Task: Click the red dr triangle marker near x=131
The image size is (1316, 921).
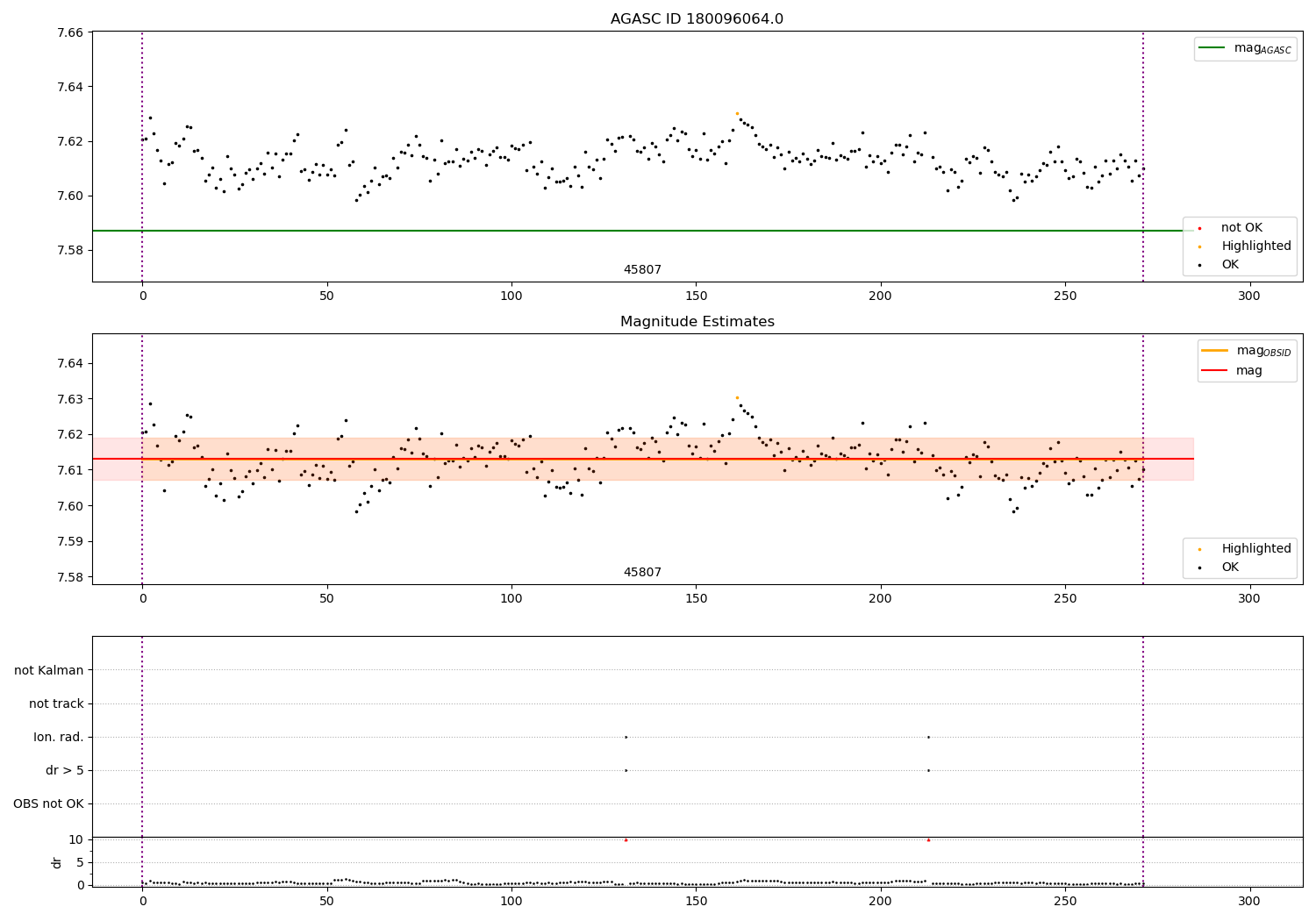Action: [x=626, y=839]
